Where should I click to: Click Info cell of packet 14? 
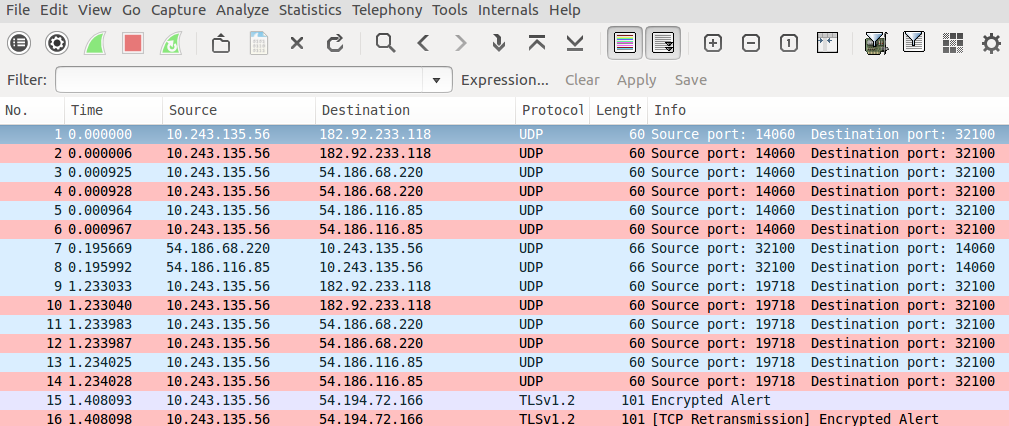click(x=823, y=382)
